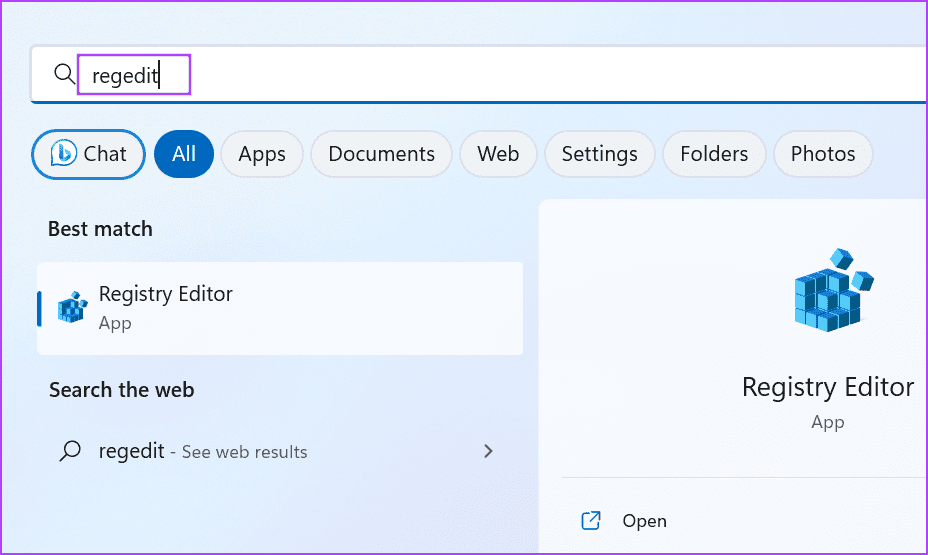Select the All filter tab
Screen dimensions: 928x555
pyautogui.click(x=183, y=154)
